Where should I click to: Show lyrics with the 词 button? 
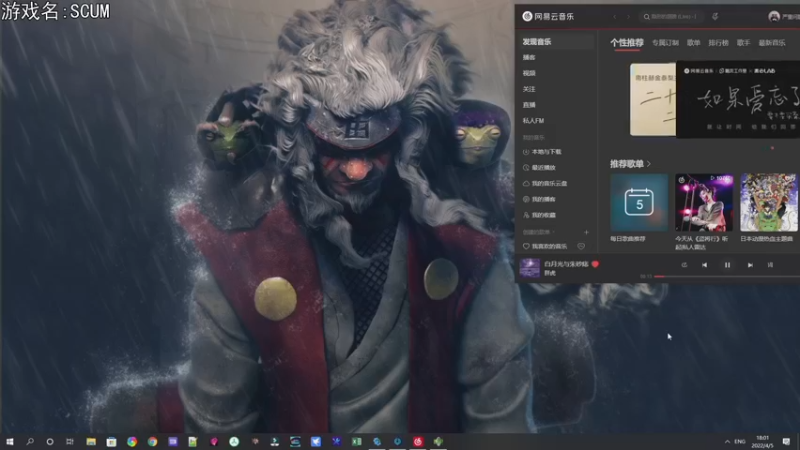pos(770,265)
